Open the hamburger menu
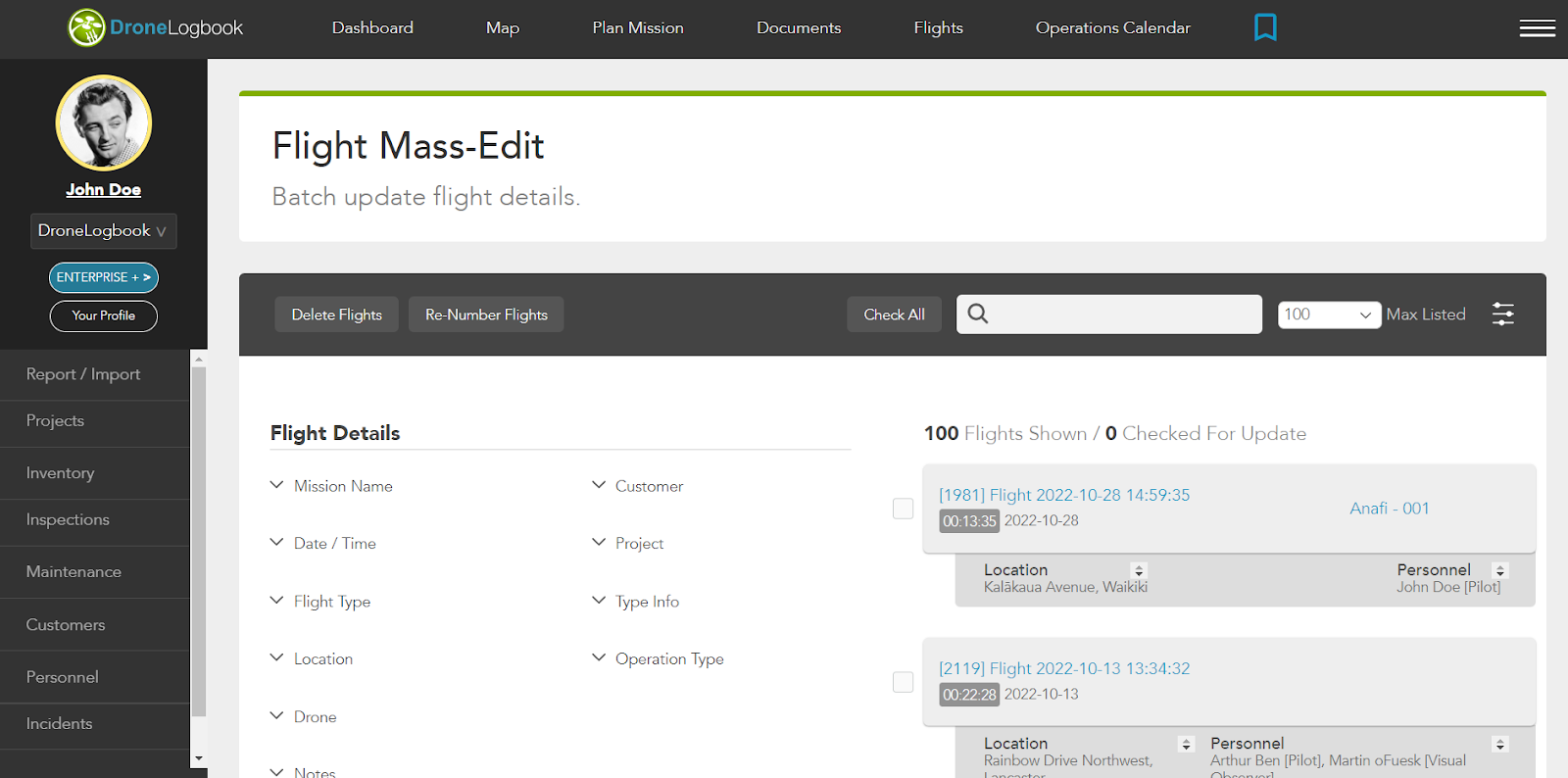This screenshot has height=778, width=1568. [1537, 28]
